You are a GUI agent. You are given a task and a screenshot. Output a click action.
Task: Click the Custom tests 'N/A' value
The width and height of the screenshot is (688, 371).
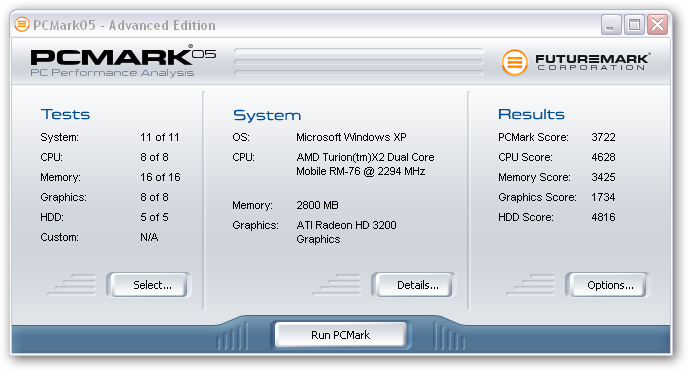pyautogui.click(x=149, y=237)
